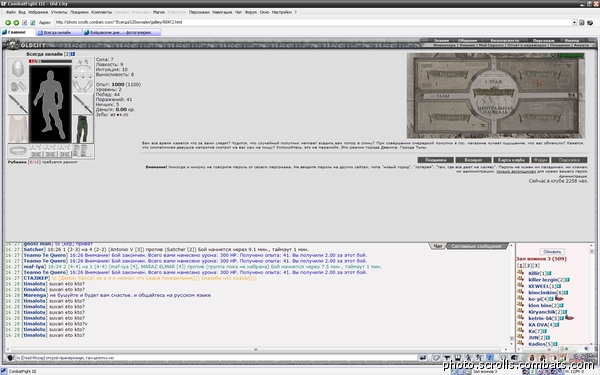Image resolution: width=600 pixels, height=375 pixels.
Task: Open info icon next to Всегда онлайн
Action: (x=73, y=54)
